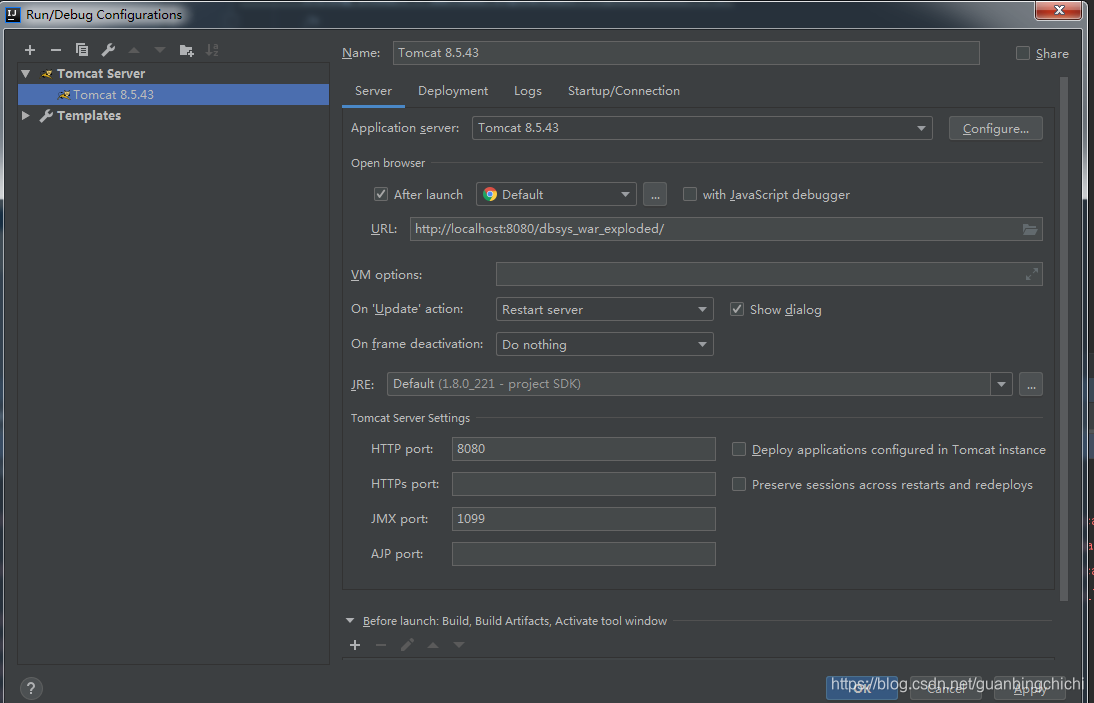This screenshot has height=703, width=1094.
Task: Enable Preserve sessions across restarts and redeploys
Action: 739,484
